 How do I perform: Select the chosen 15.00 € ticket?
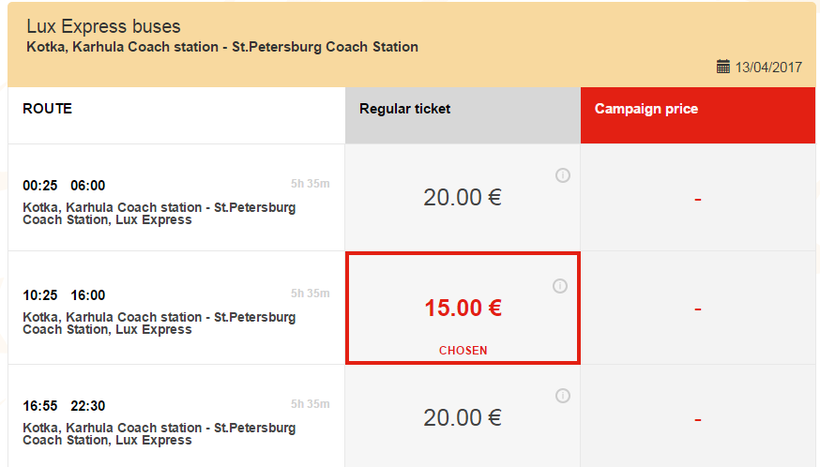tap(462, 308)
